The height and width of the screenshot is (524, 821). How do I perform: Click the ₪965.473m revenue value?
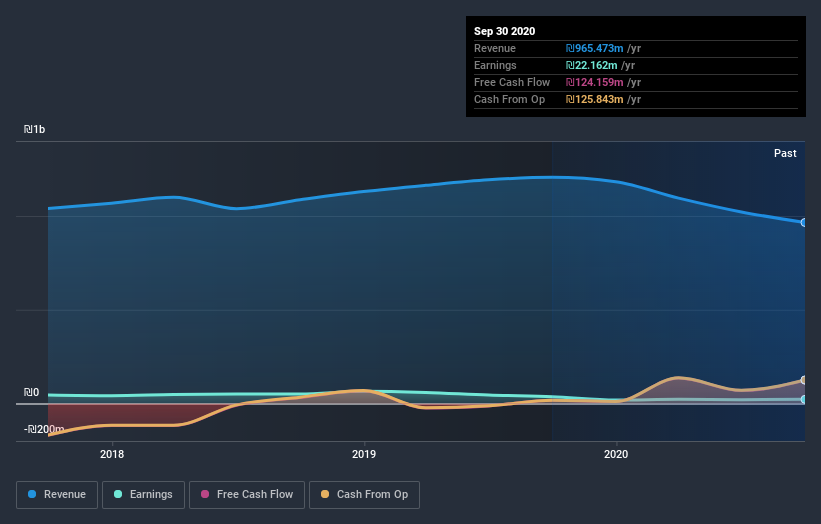[x=594, y=48]
